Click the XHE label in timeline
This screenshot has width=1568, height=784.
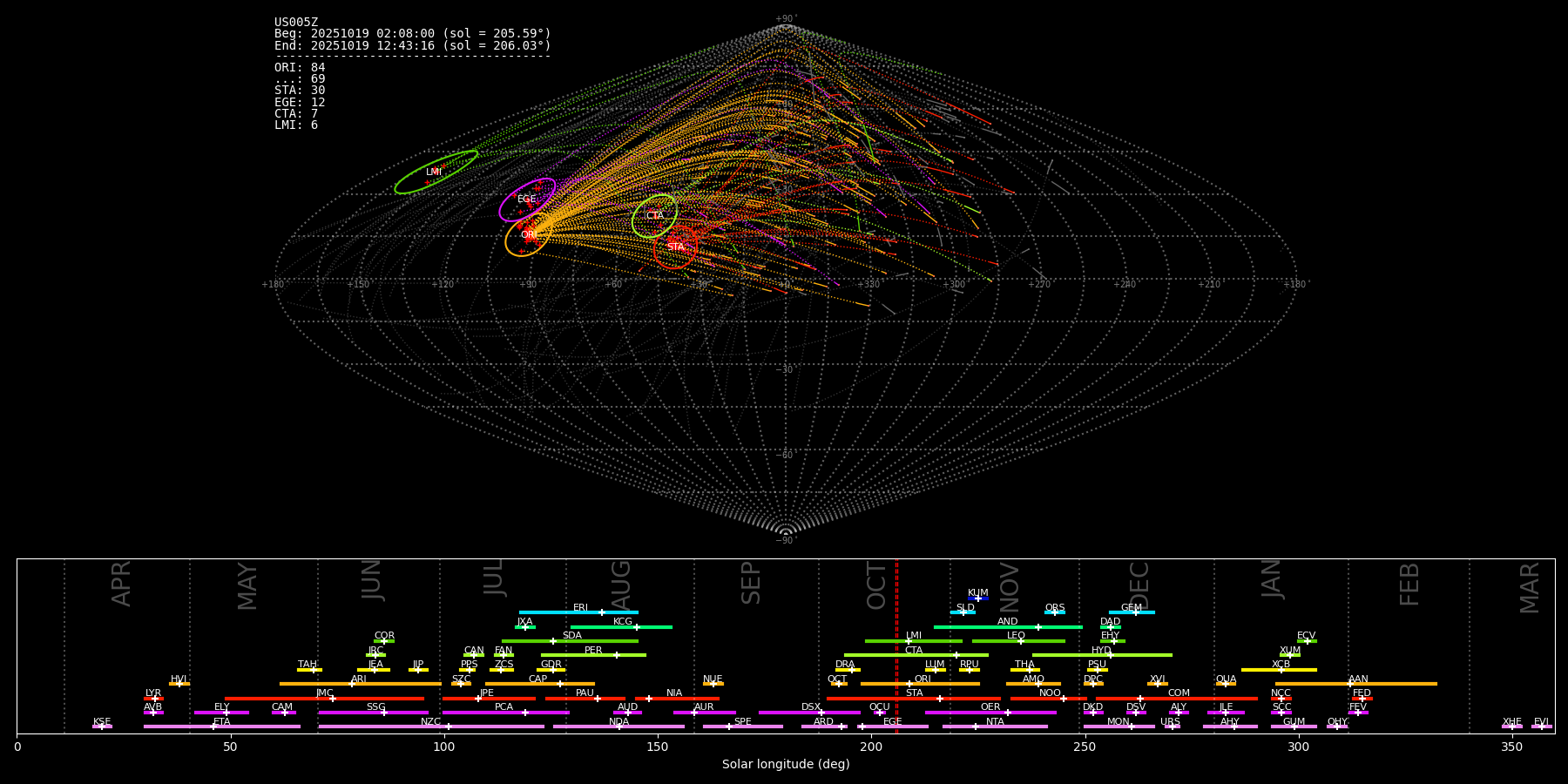coord(1512,722)
